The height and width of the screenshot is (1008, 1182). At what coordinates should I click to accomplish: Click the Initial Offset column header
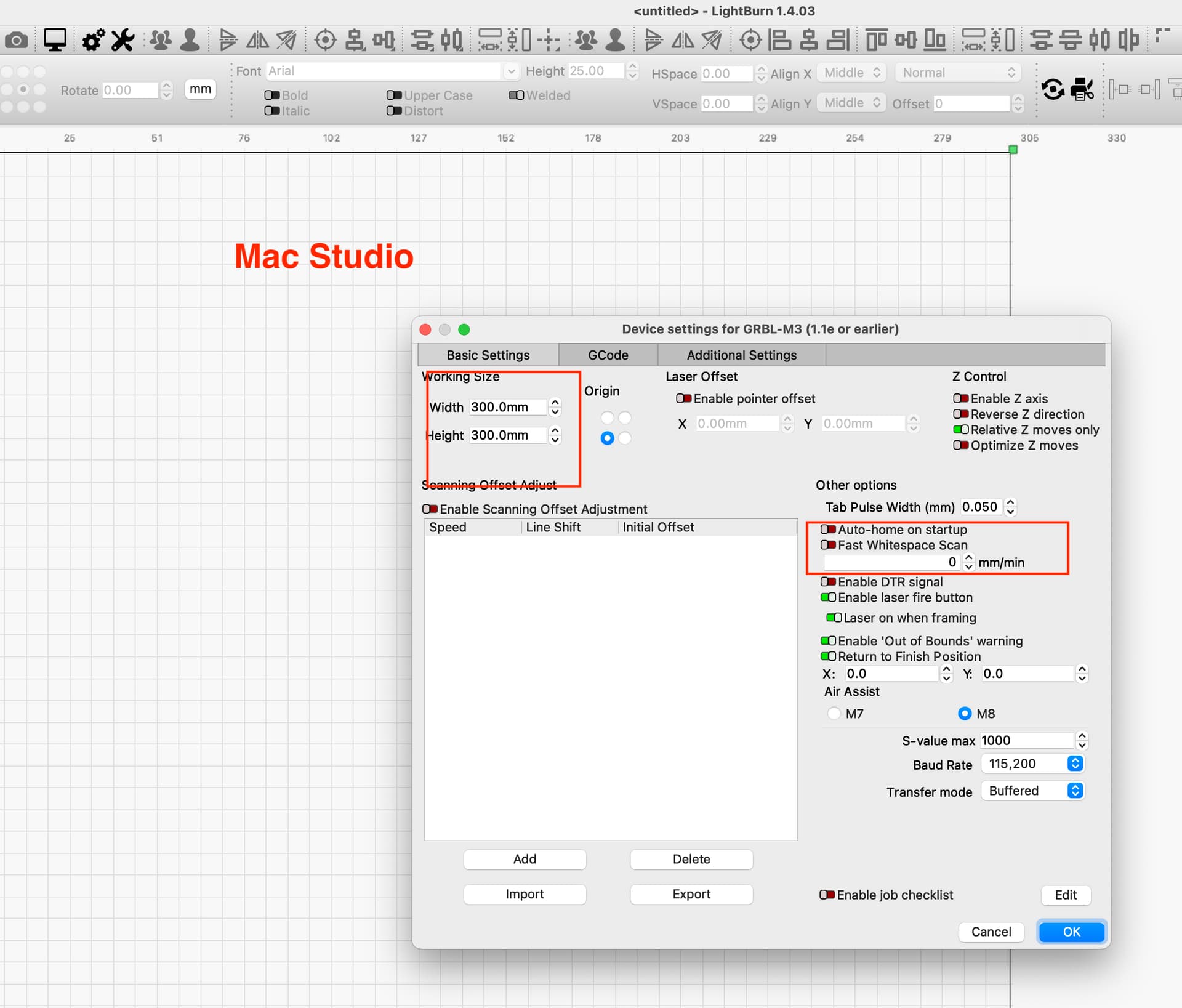(x=707, y=527)
